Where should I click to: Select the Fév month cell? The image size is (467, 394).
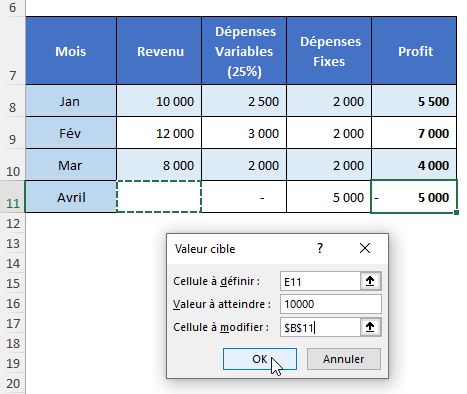71,133
